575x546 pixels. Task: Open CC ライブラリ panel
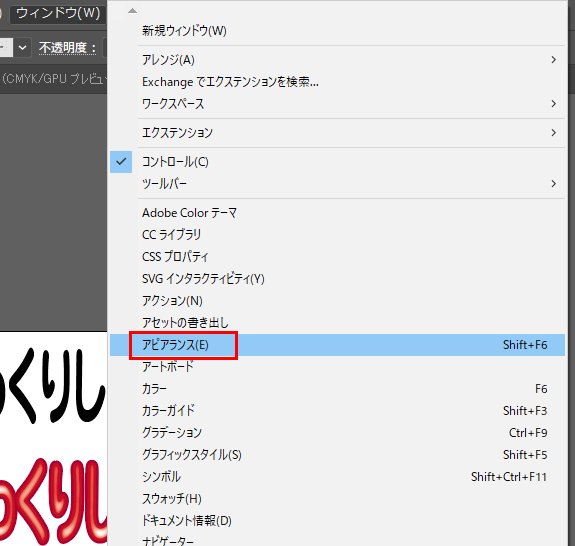tap(337, 235)
